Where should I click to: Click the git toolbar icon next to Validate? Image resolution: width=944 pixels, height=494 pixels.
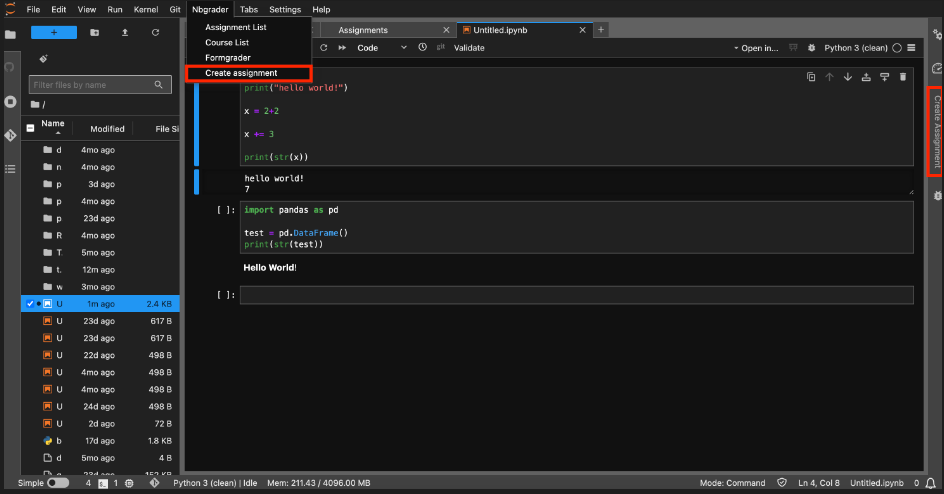[x=441, y=47]
